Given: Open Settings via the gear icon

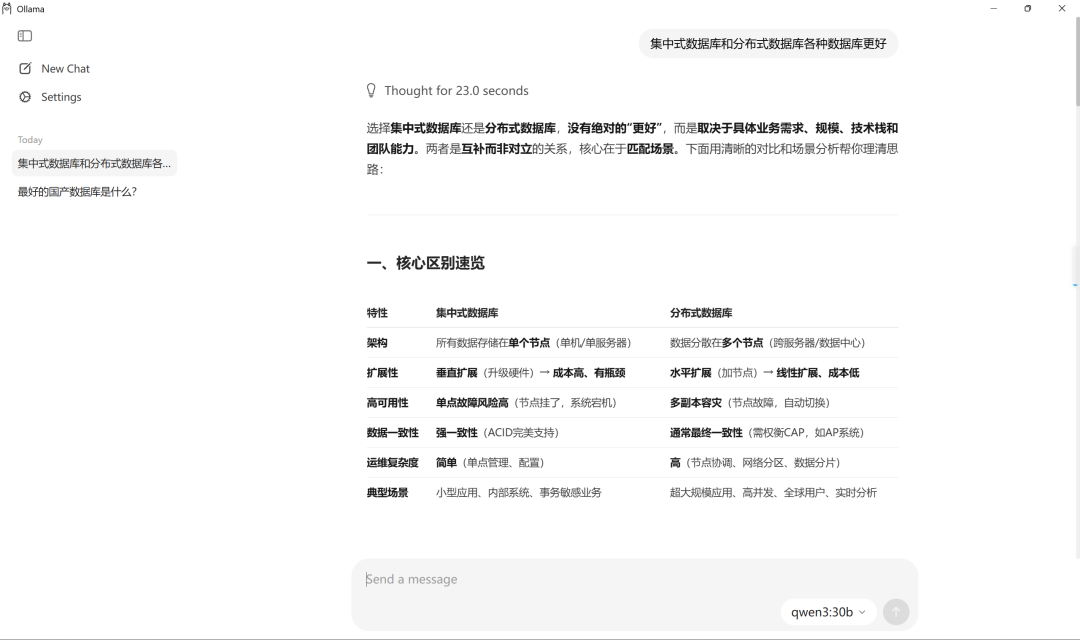Looking at the screenshot, I should (x=25, y=97).
